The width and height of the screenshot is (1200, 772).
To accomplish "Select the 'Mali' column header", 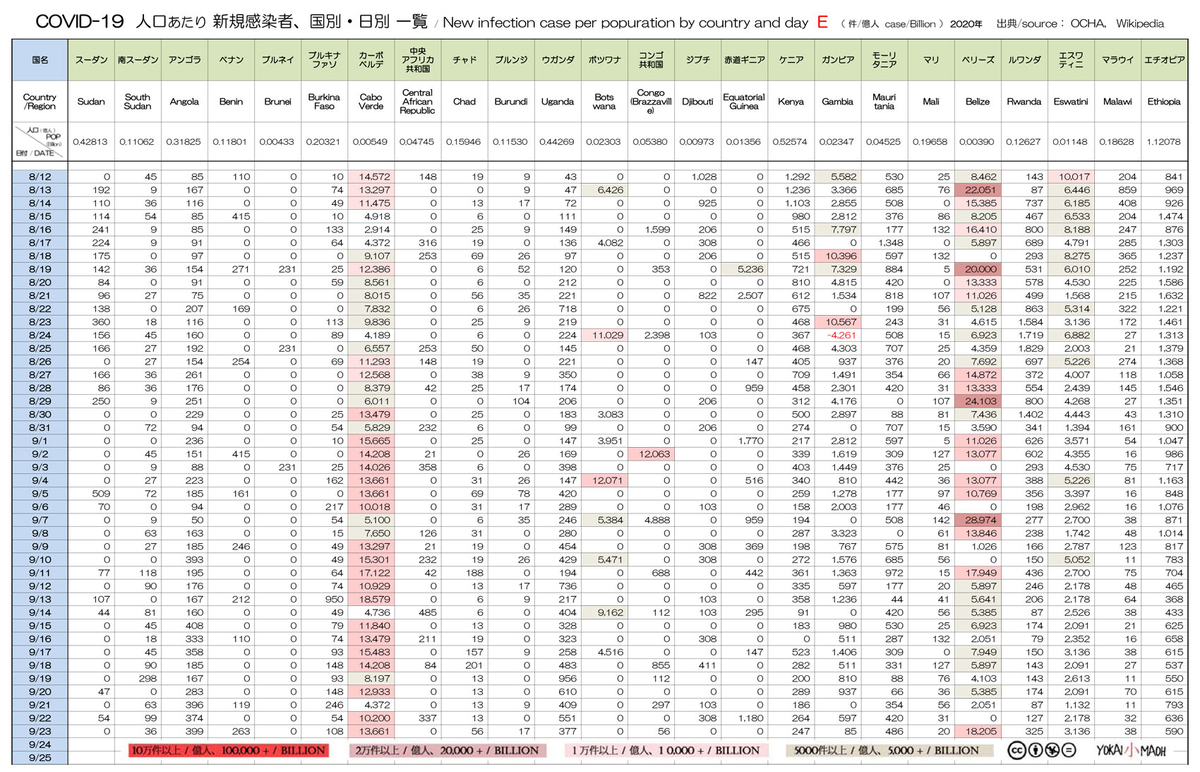I will (x=930, y=102).
